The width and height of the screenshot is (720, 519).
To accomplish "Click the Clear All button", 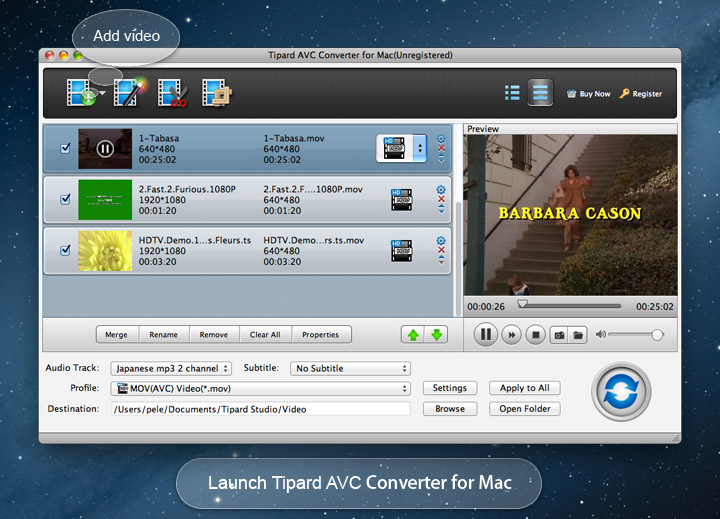I will [265, 334].
